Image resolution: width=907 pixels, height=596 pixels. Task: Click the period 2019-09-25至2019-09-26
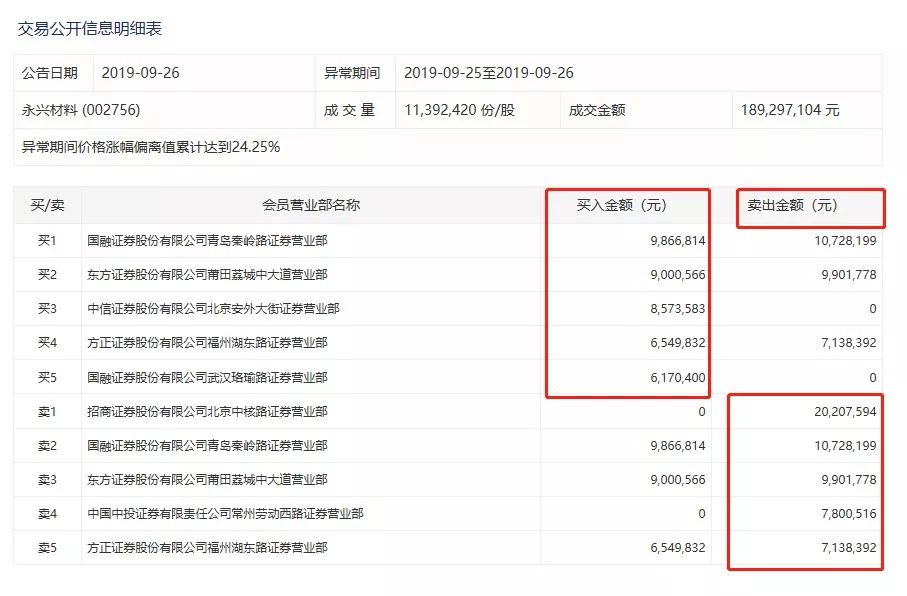[x=489, y=73]
